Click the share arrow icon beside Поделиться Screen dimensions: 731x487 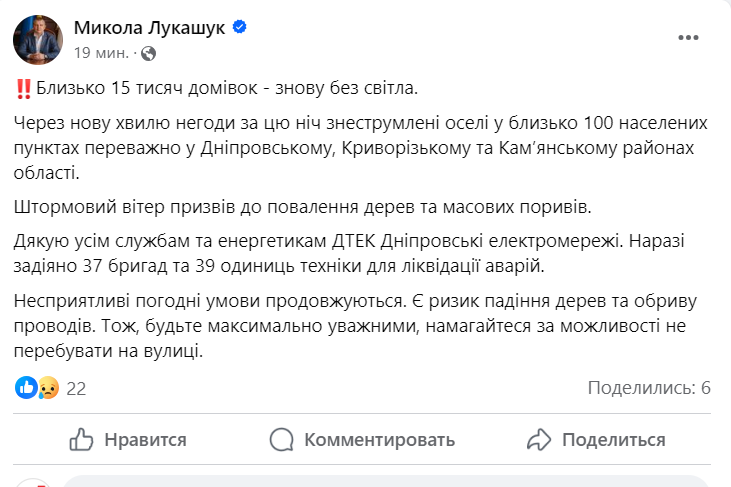coord(539,439)
